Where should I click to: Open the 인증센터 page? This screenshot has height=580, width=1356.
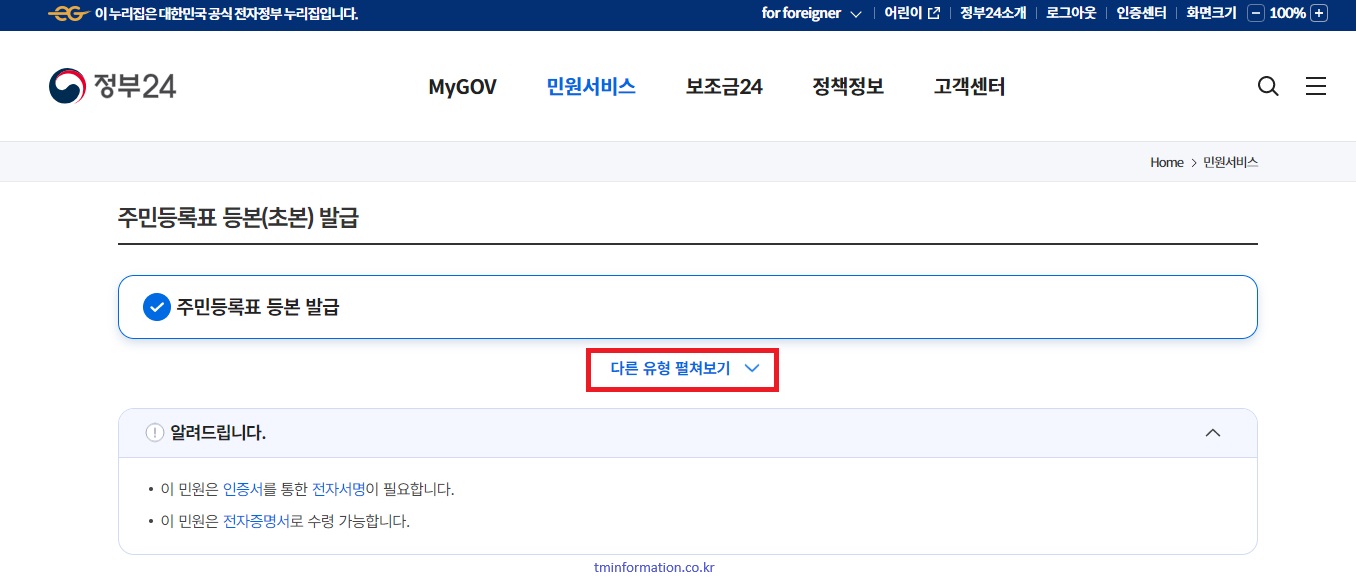click(x=1140, y=13)
